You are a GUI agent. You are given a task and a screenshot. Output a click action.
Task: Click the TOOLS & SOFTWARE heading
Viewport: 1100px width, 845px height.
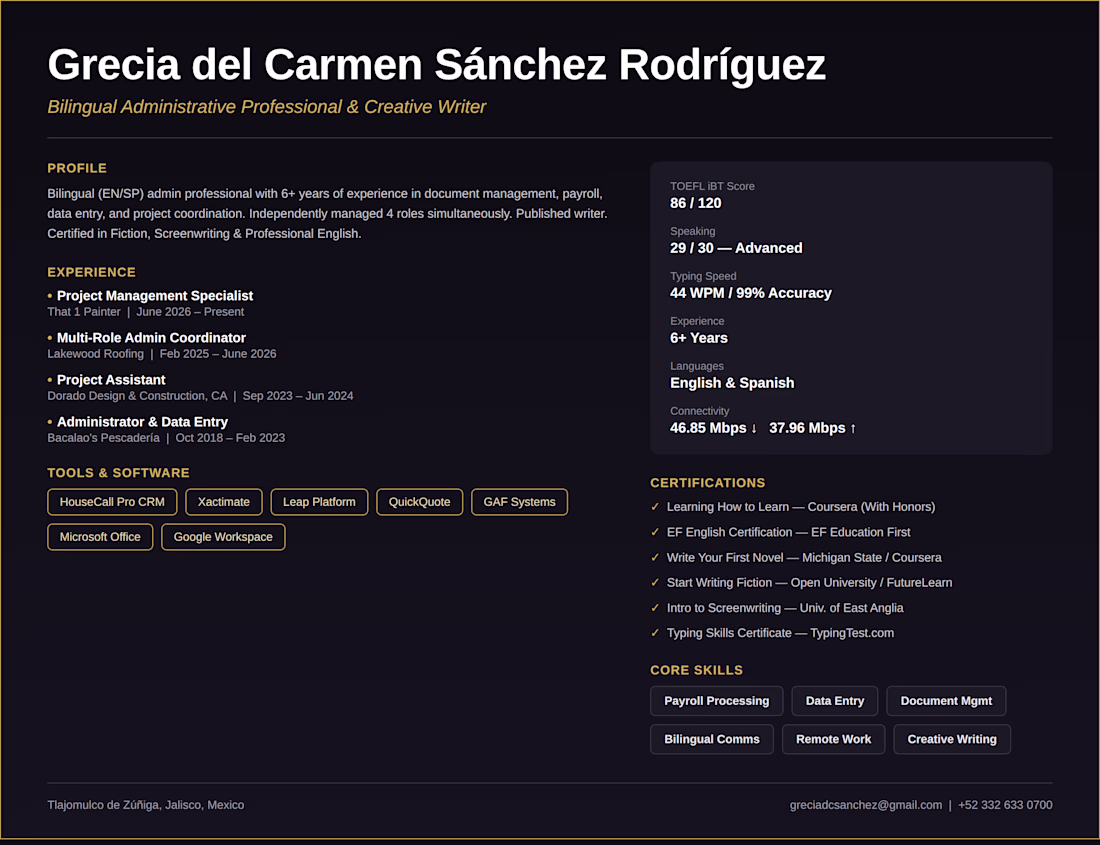click(119, 473)
